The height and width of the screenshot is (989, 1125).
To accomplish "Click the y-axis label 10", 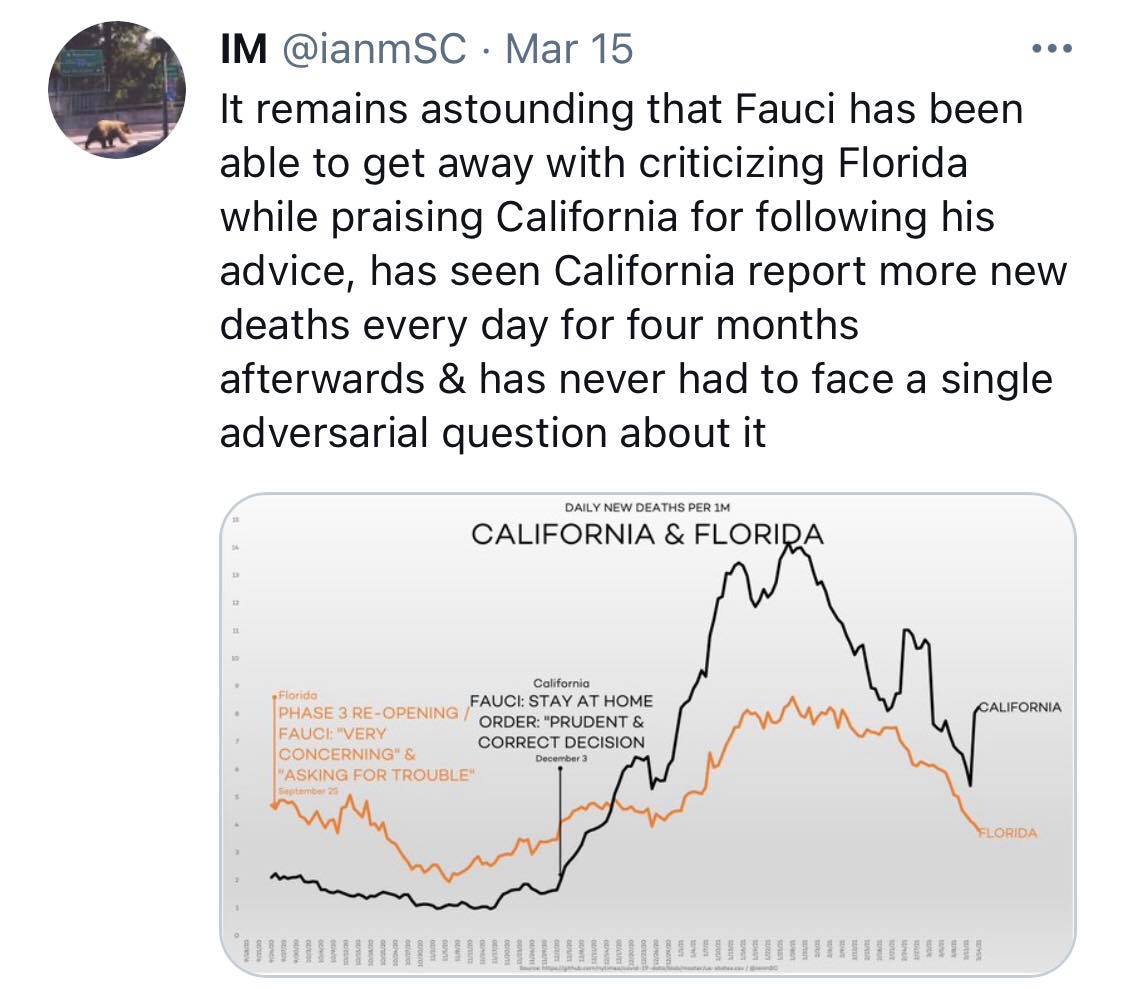I will [235, 658].
